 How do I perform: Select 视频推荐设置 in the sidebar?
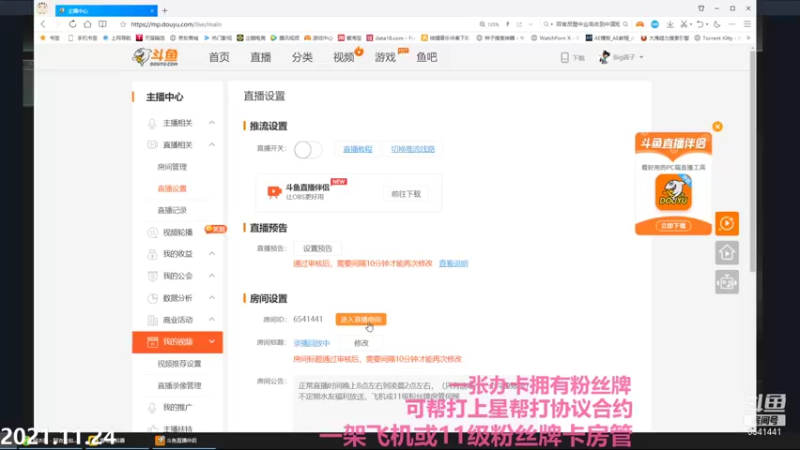click(179, 364)
